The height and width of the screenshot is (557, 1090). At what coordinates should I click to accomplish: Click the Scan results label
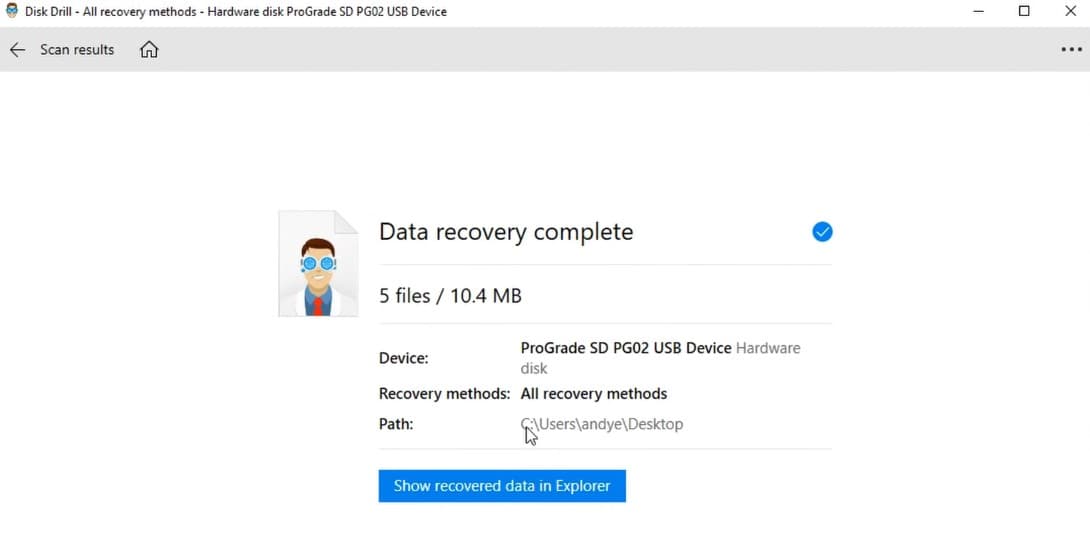77,50
